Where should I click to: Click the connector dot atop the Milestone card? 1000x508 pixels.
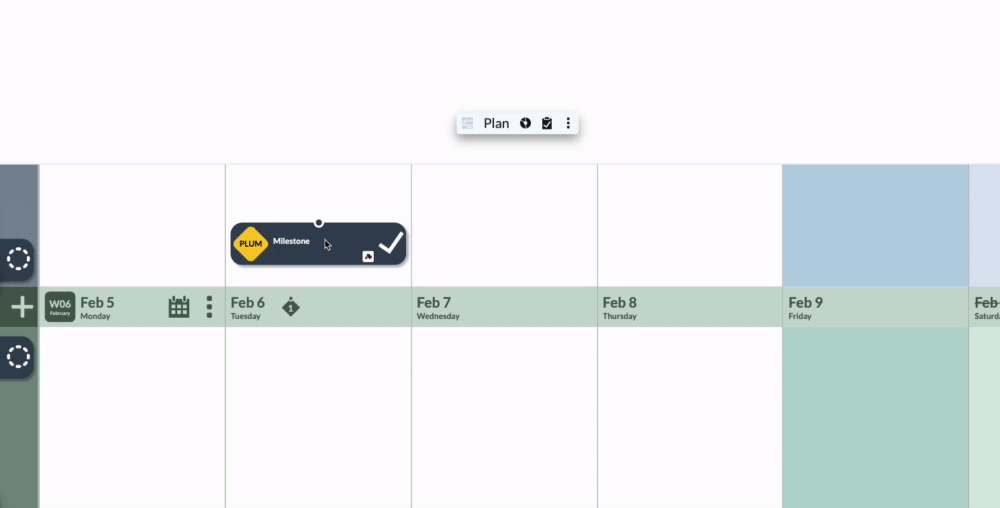coord(319,223)
